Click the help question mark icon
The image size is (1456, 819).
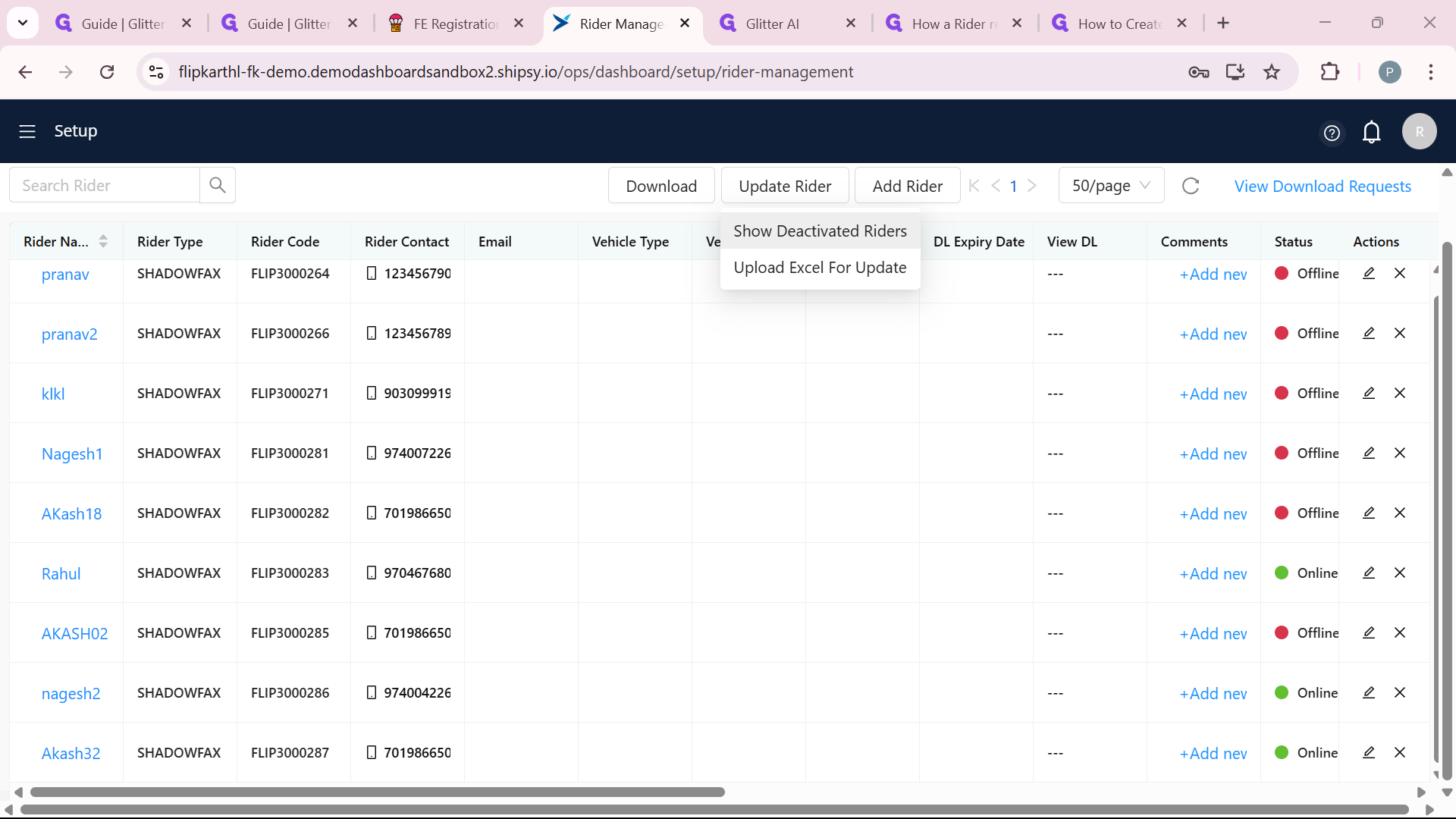click(x=1332, y=133)
